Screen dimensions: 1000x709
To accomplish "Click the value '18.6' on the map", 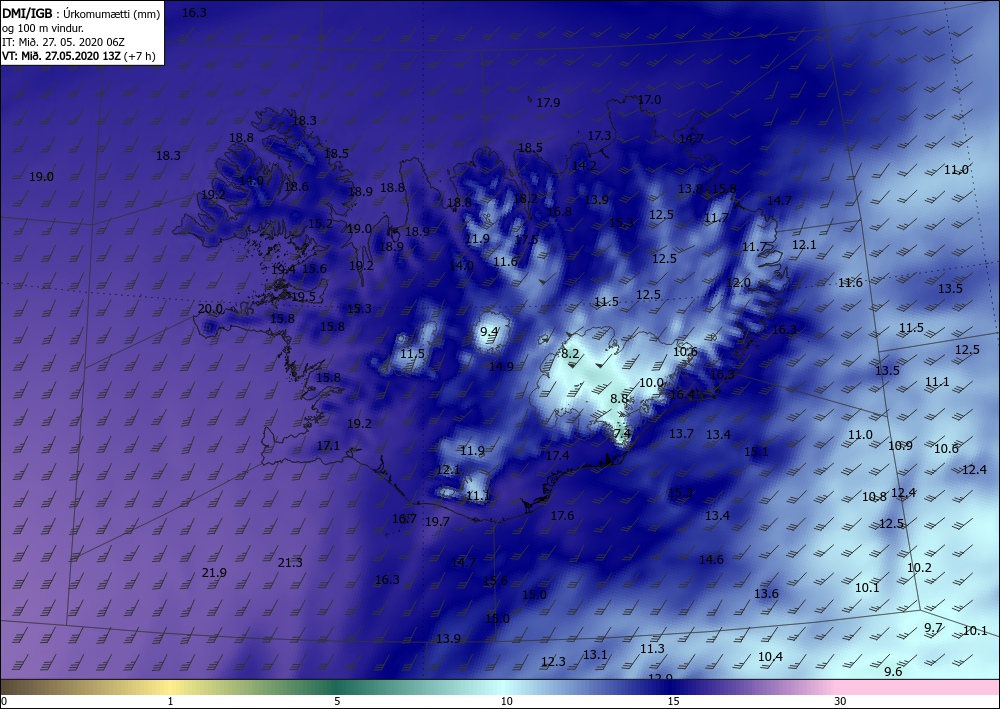I will pos(297,187).
